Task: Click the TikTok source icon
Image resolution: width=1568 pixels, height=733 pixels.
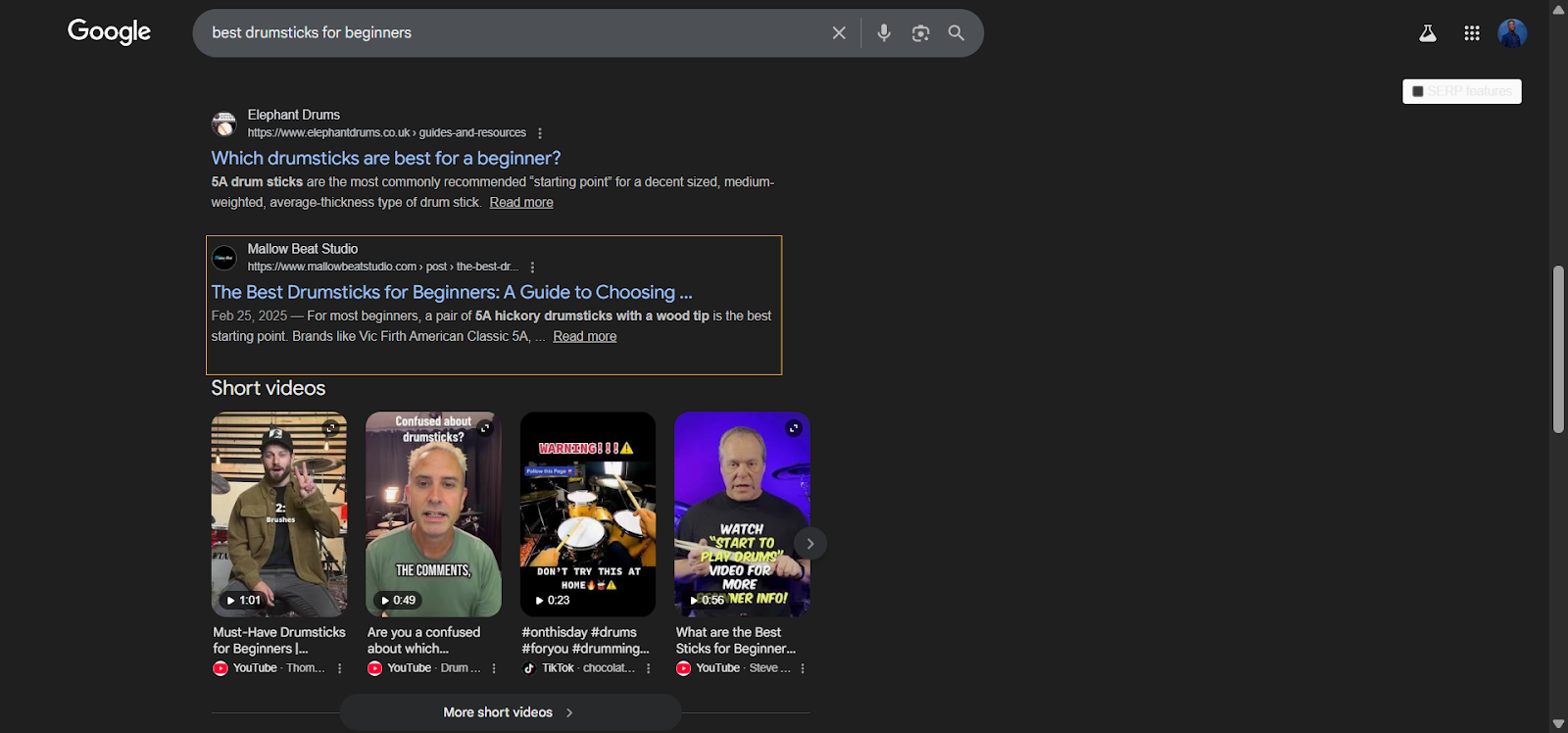Action: coord(529,668)
